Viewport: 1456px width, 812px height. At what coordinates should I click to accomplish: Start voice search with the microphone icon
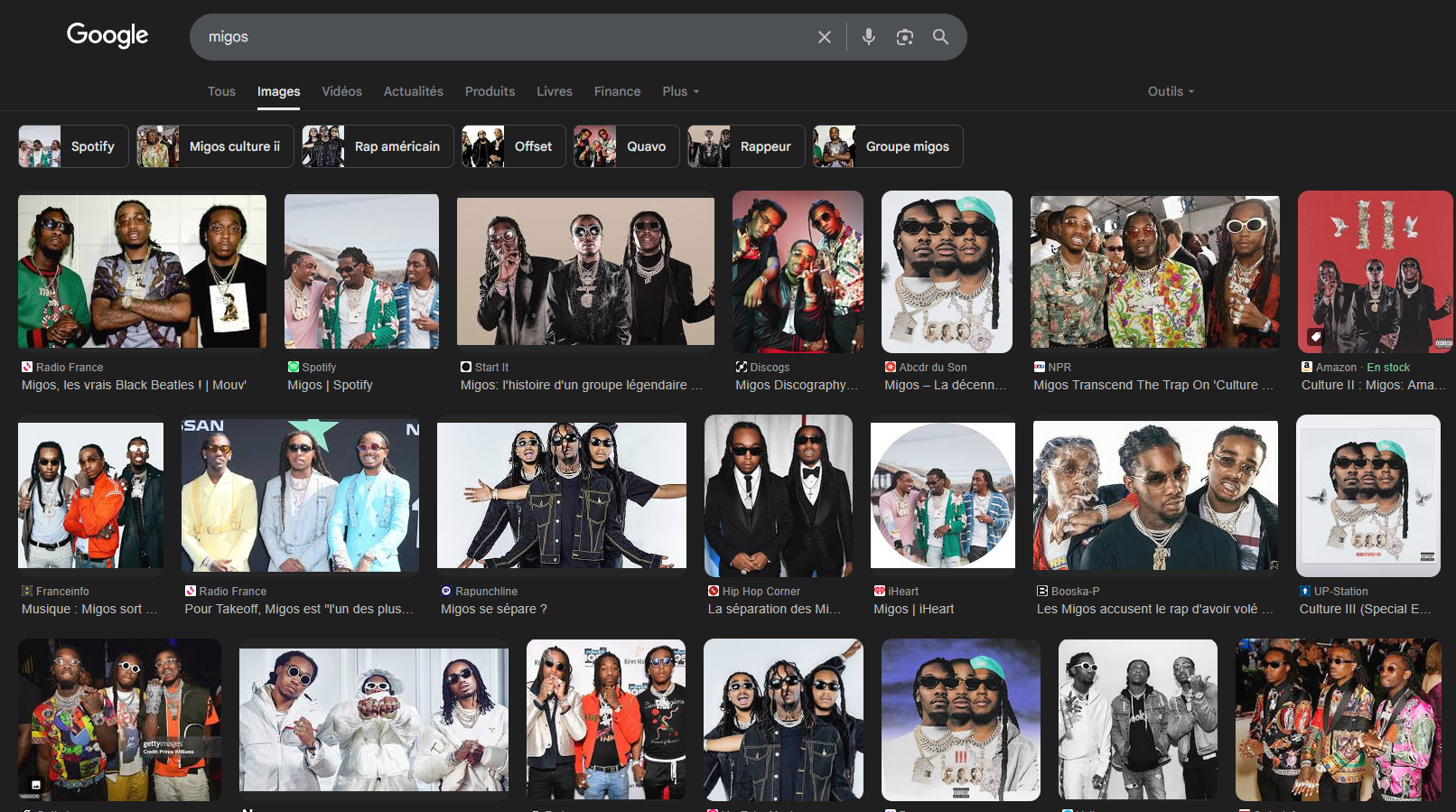(x=868, y=37)
